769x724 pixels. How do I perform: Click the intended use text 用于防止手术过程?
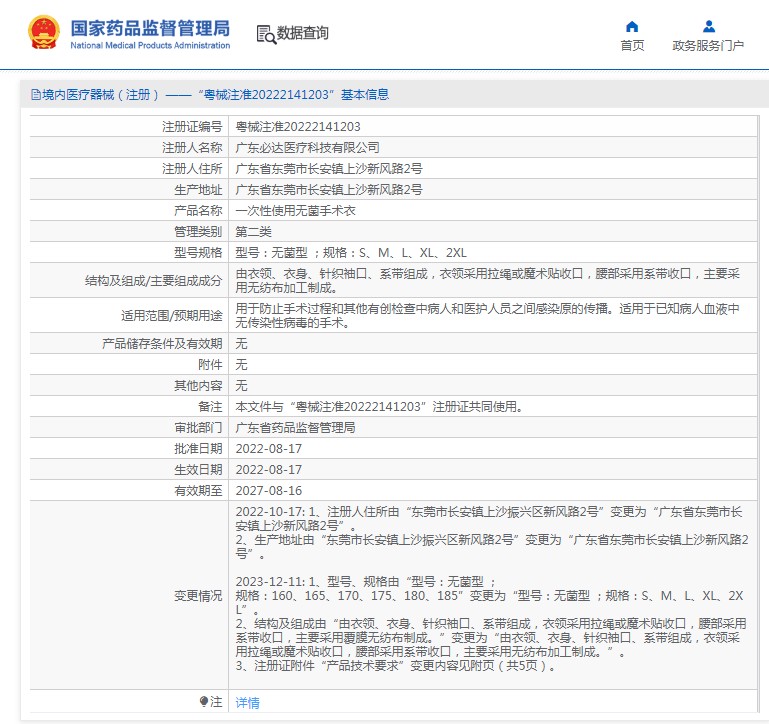487,315
